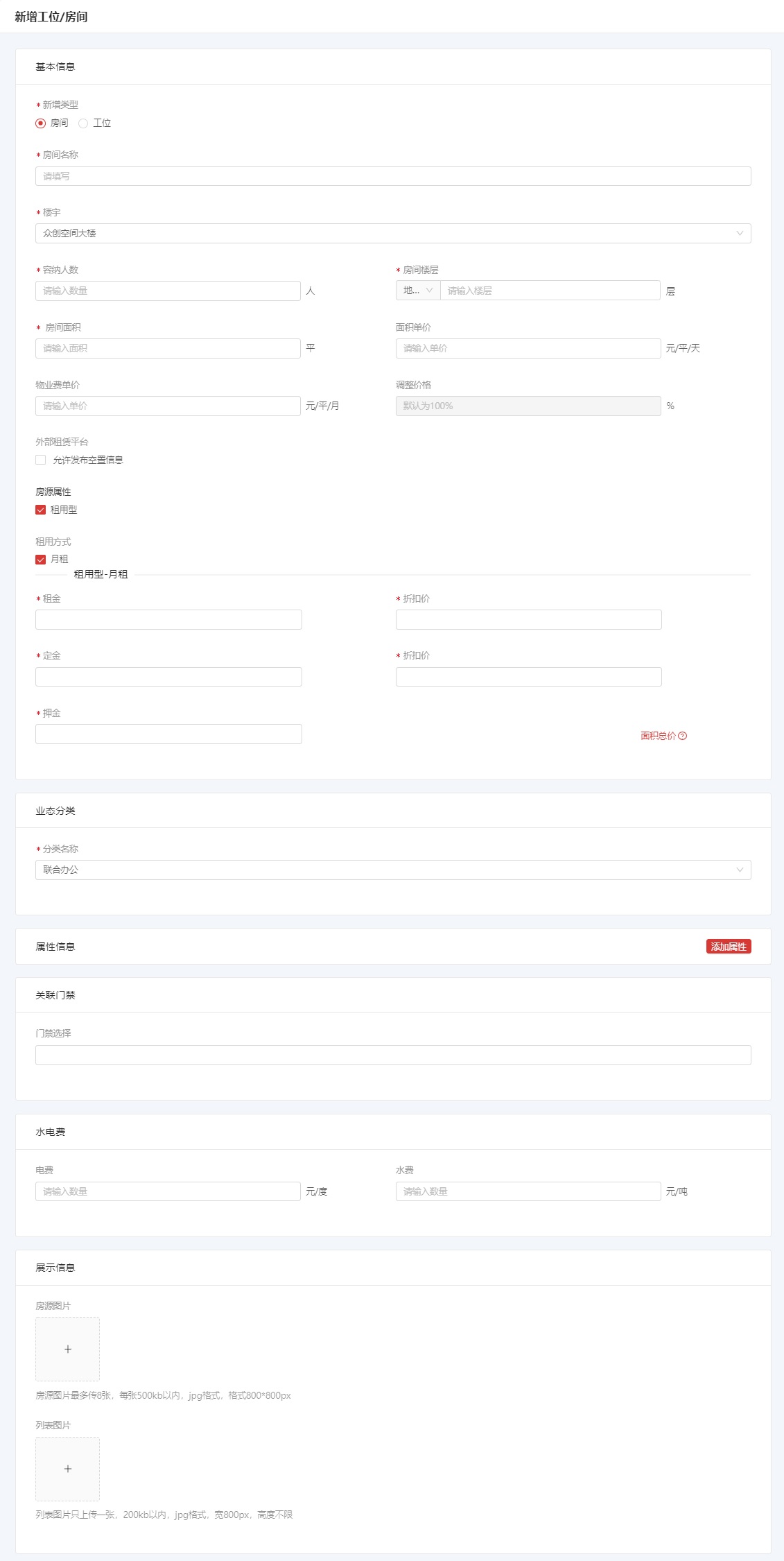Click the 容纳人数 input field
This screenshot has width=784, height=1561.
click(x=168, y=291)
